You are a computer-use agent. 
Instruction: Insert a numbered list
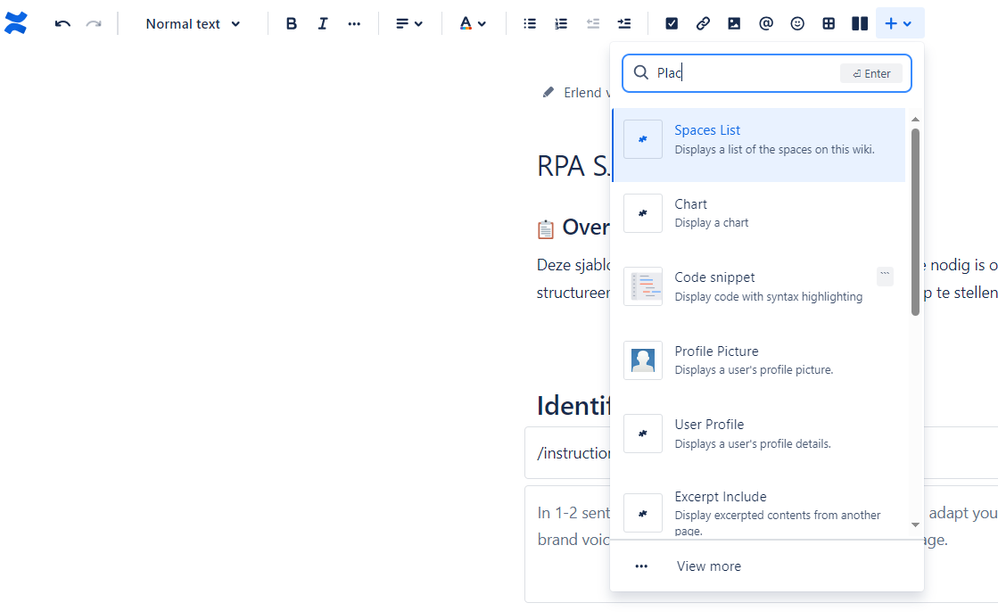click(x=561, y=24)
